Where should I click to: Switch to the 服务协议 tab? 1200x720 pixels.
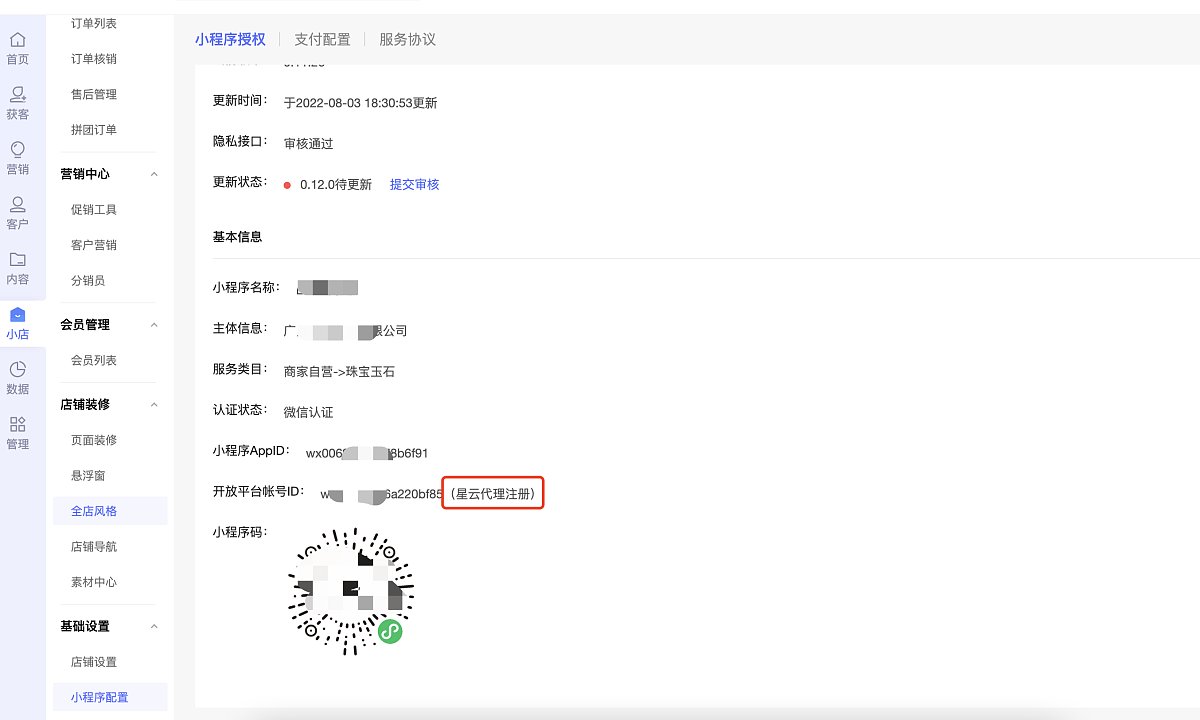(x=407, y=39)
